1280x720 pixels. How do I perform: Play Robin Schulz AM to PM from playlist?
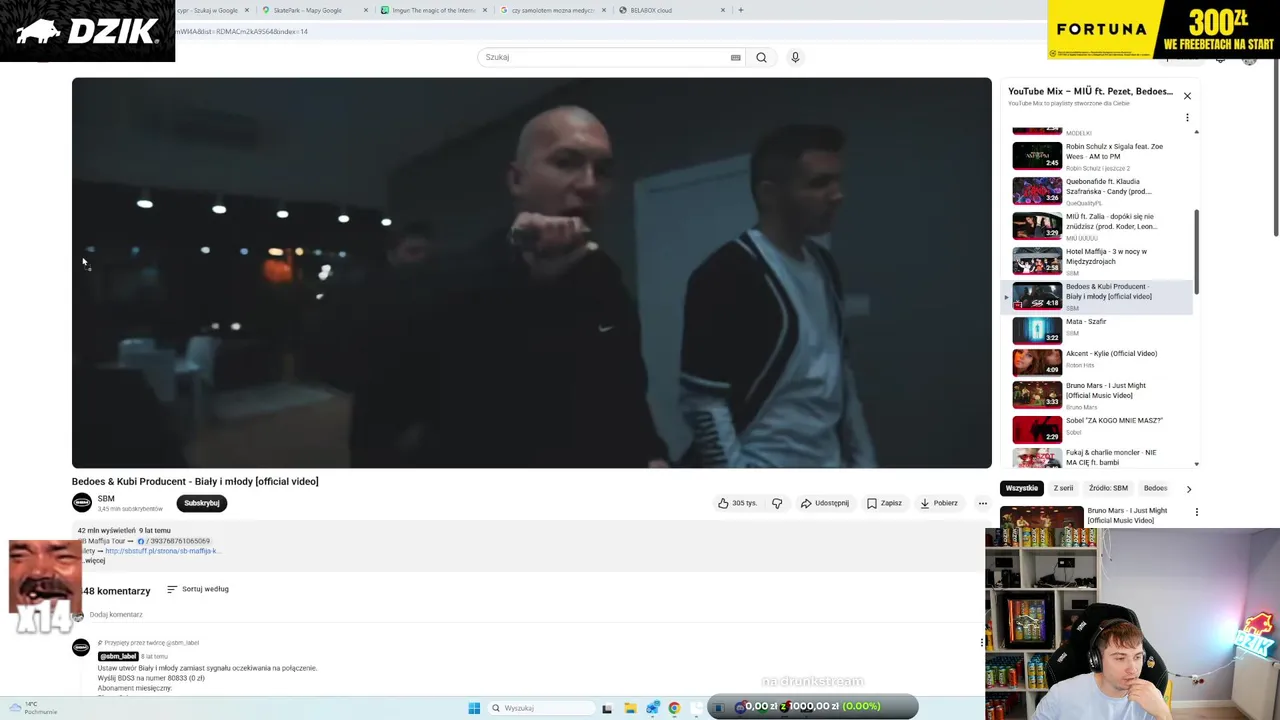tap(1096, 156)
